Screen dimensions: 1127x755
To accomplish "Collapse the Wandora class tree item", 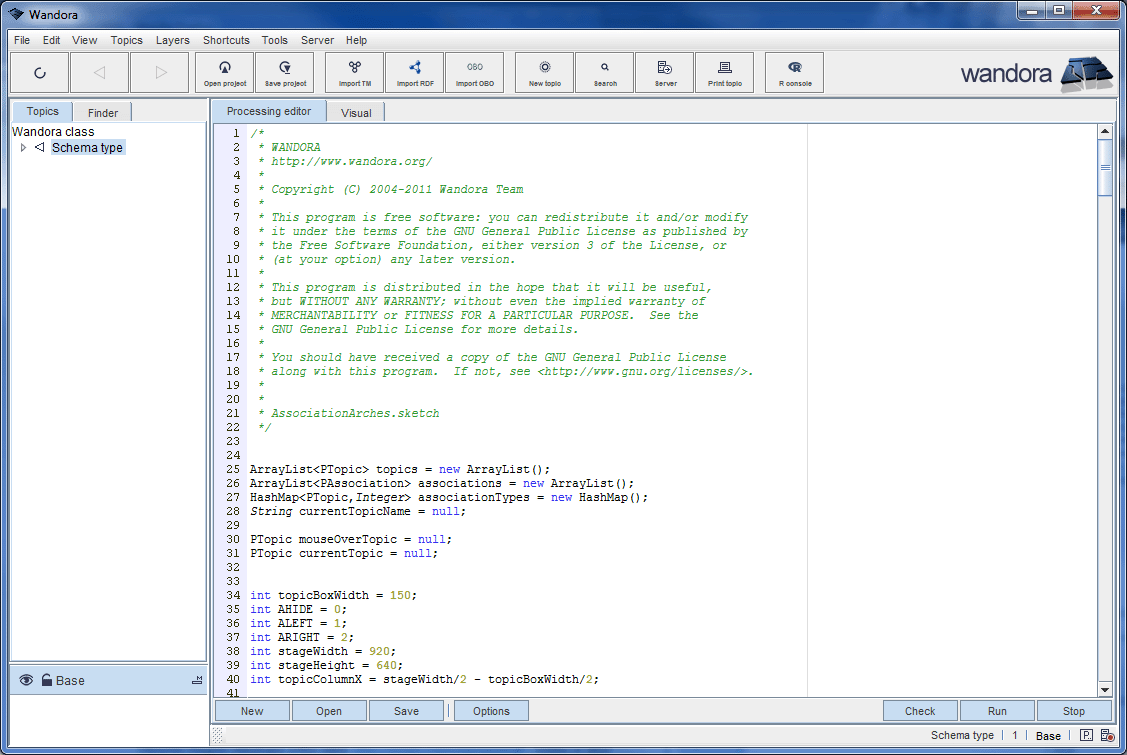I will click(53, 131).
